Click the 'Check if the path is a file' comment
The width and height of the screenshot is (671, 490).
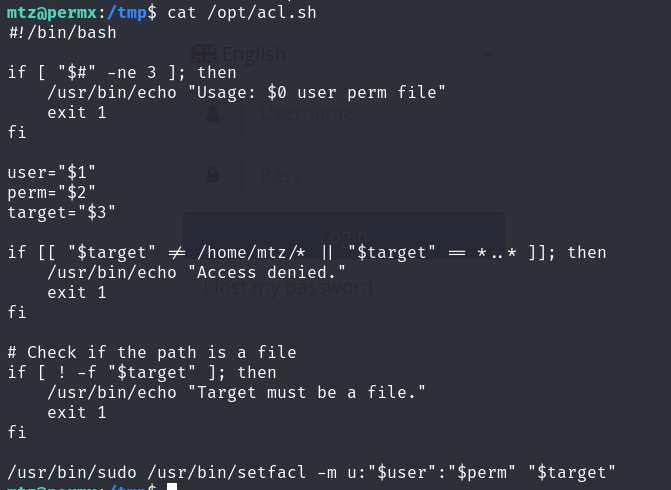[x=152, y=353]
